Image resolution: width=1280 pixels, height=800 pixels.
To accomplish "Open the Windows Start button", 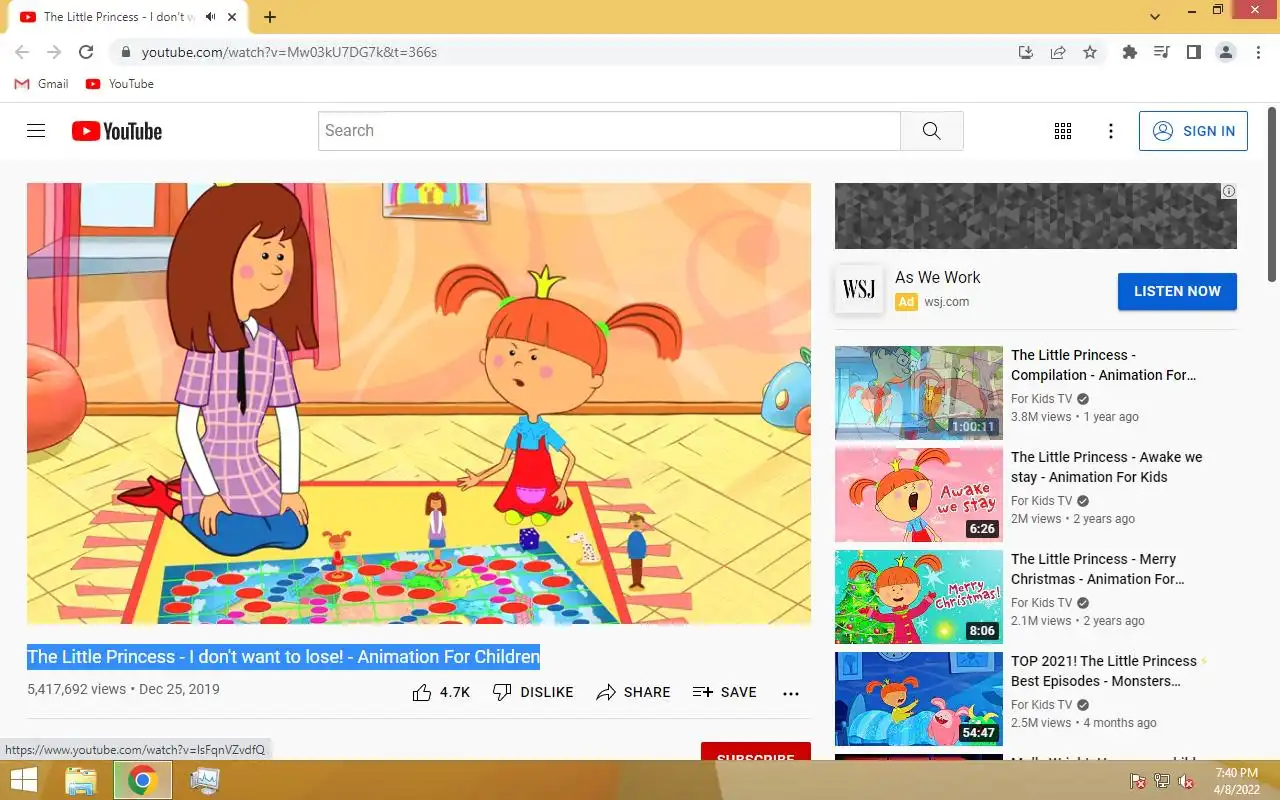I will (23, 780).
